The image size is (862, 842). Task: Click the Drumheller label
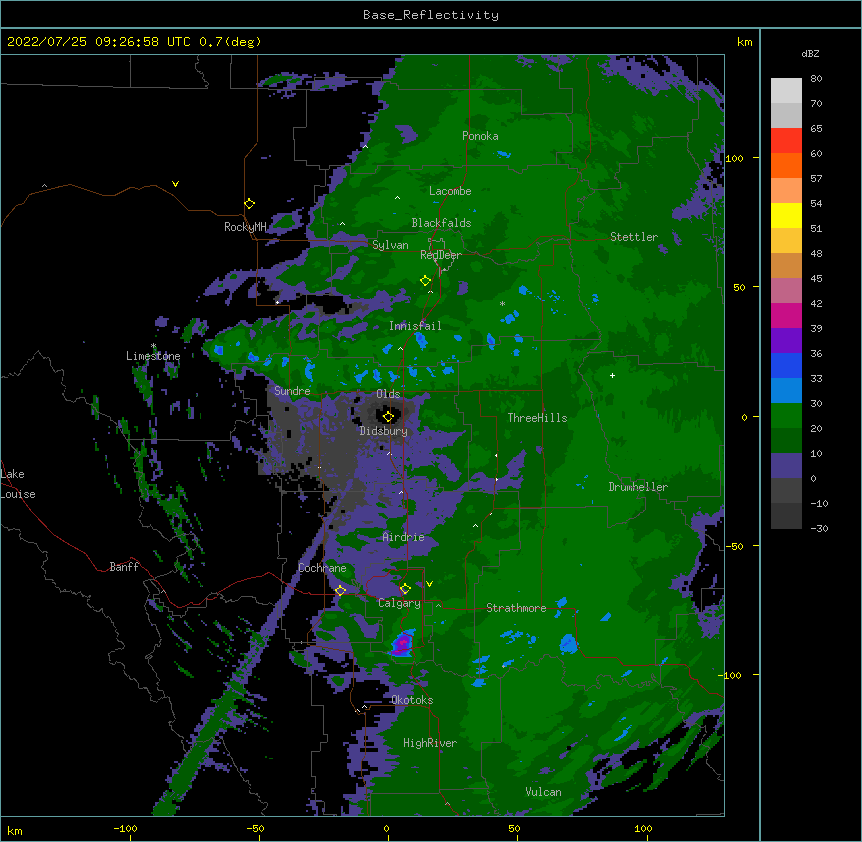click(x=638, y=487)
